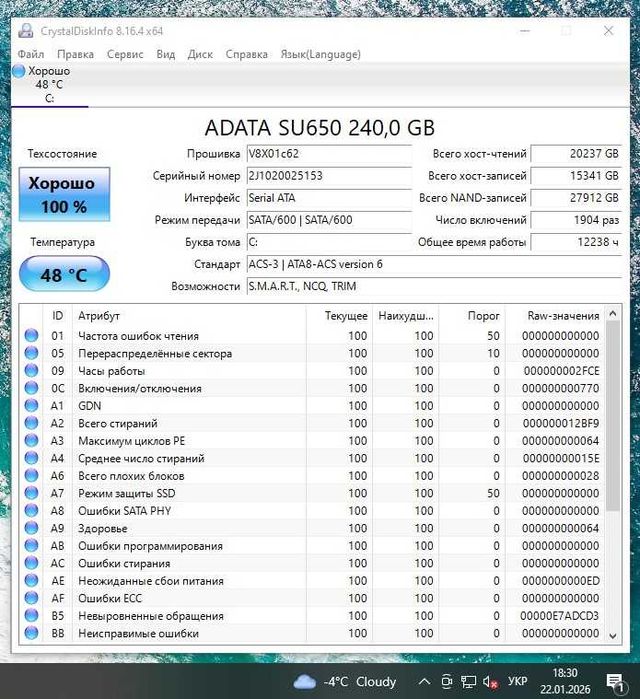Open the weather widget showing -4°C Cloudy
This screenshot has width=640, height=699.
click(x=345, y=682)
